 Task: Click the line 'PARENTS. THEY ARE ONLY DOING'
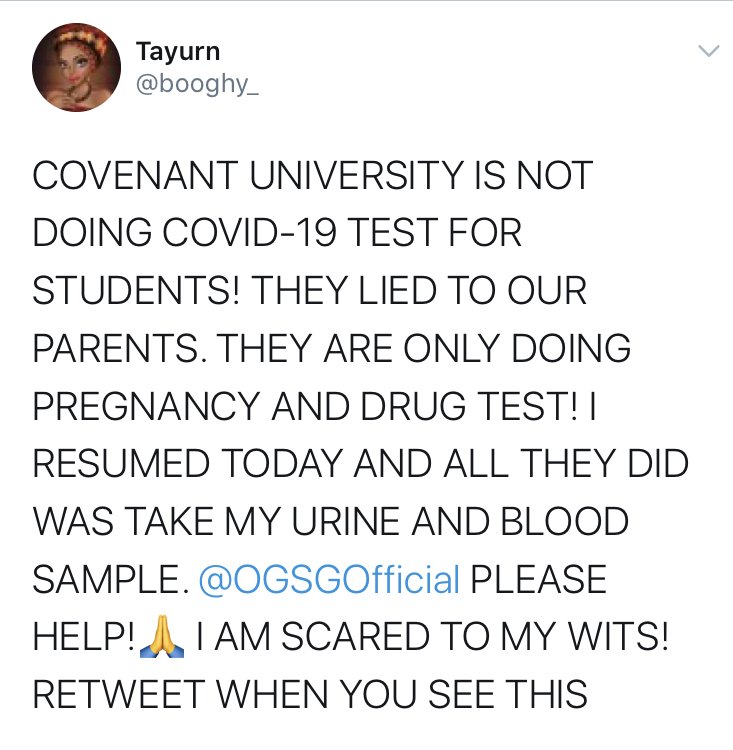point(332,348)
